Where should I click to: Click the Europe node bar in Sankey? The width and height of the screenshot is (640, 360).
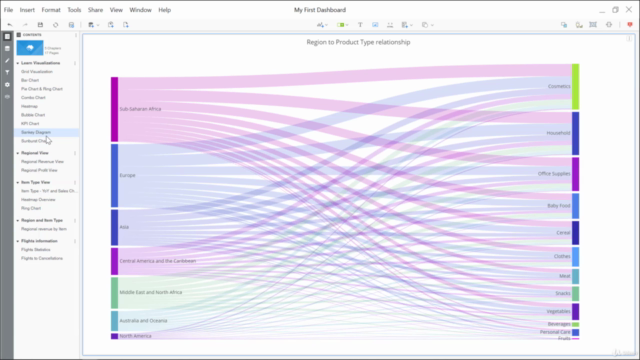pos(114,176)
